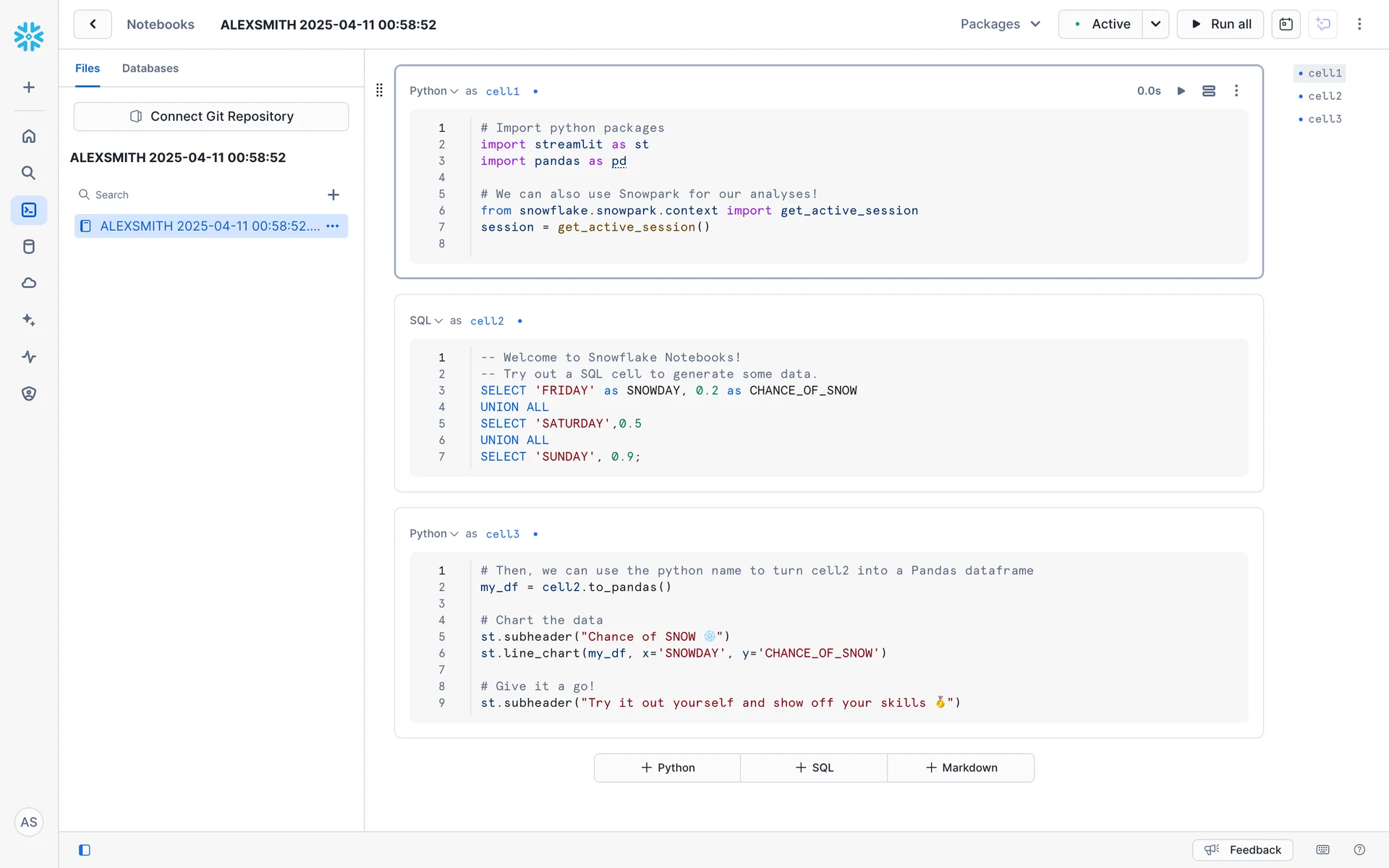Open the Active session dropdown arrow
Screen dimensions: 1389x868
click(x=1155, y=24)
